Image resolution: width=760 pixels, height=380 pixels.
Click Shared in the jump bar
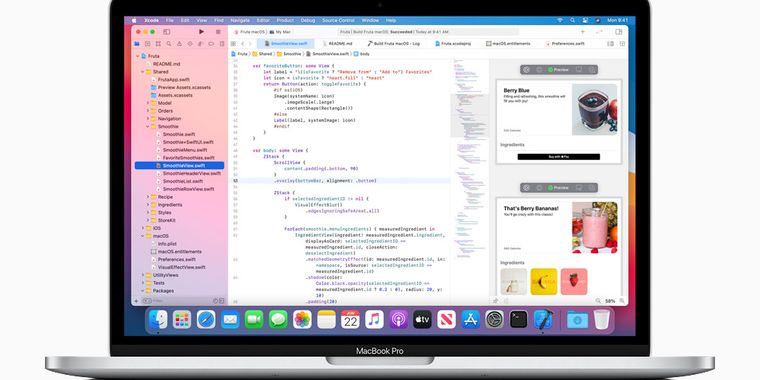(x=262, y=54)
